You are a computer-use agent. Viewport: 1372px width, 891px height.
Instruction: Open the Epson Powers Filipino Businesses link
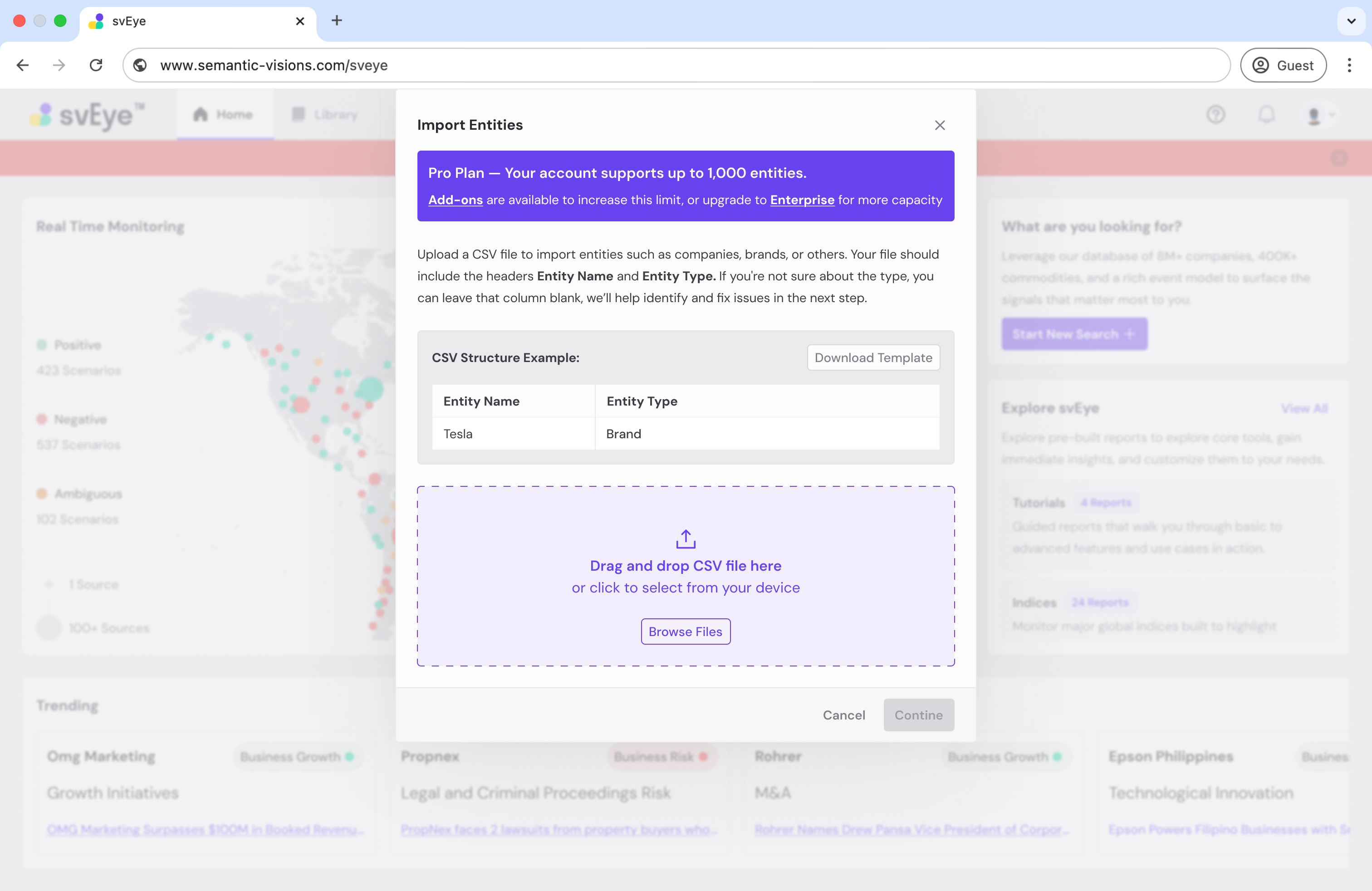coord(1229,830)
